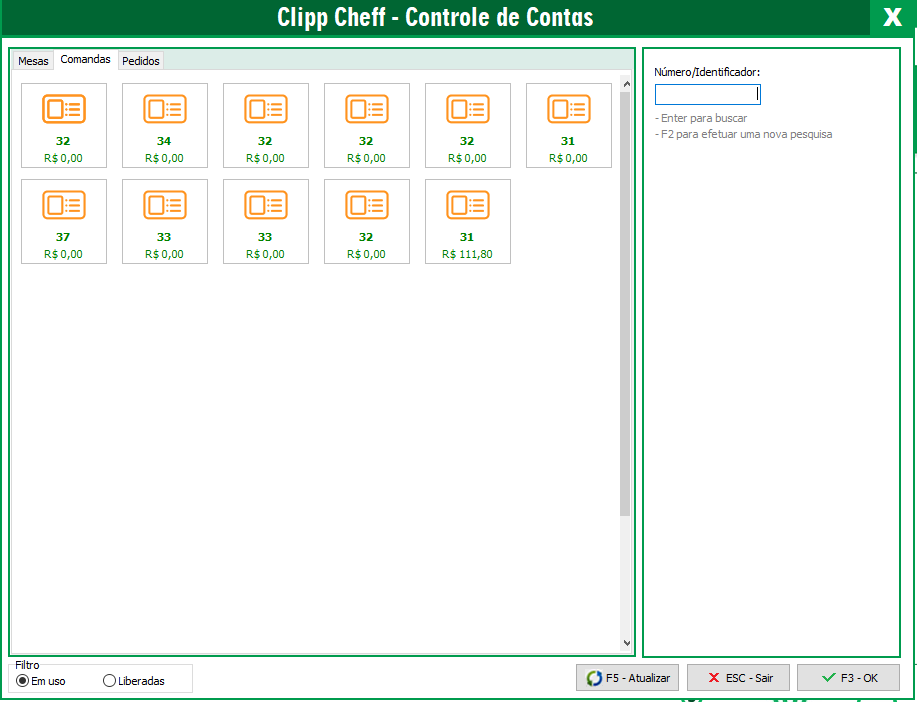Image resolution: width=917 pixels, height=702 pixels.
Task: Click the comandas list scroll-up arrow
Action: (626, 81)
